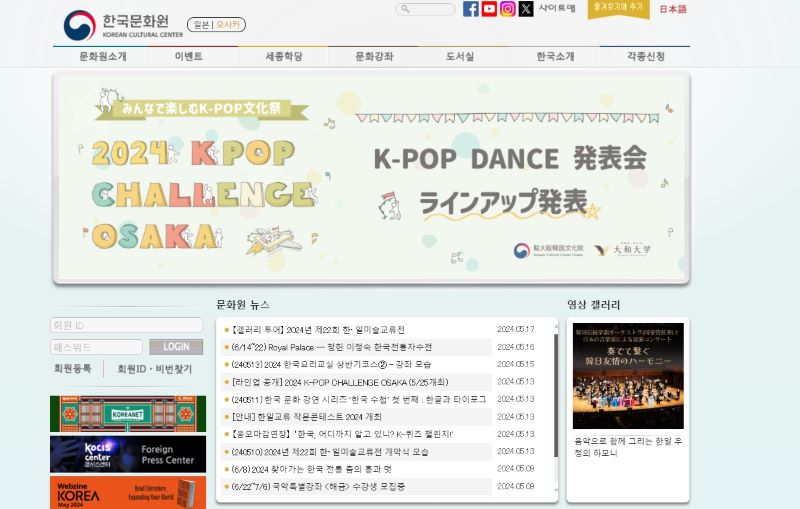Open news 【응모마감연장】K-퀴즈 챌린지

(x=342, y=434)
